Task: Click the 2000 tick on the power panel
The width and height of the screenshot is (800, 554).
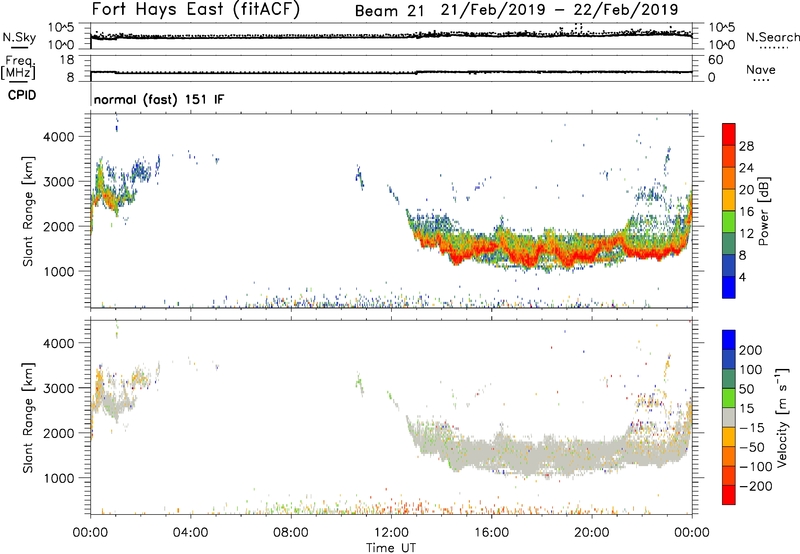Action: click(x=58, y=226)
